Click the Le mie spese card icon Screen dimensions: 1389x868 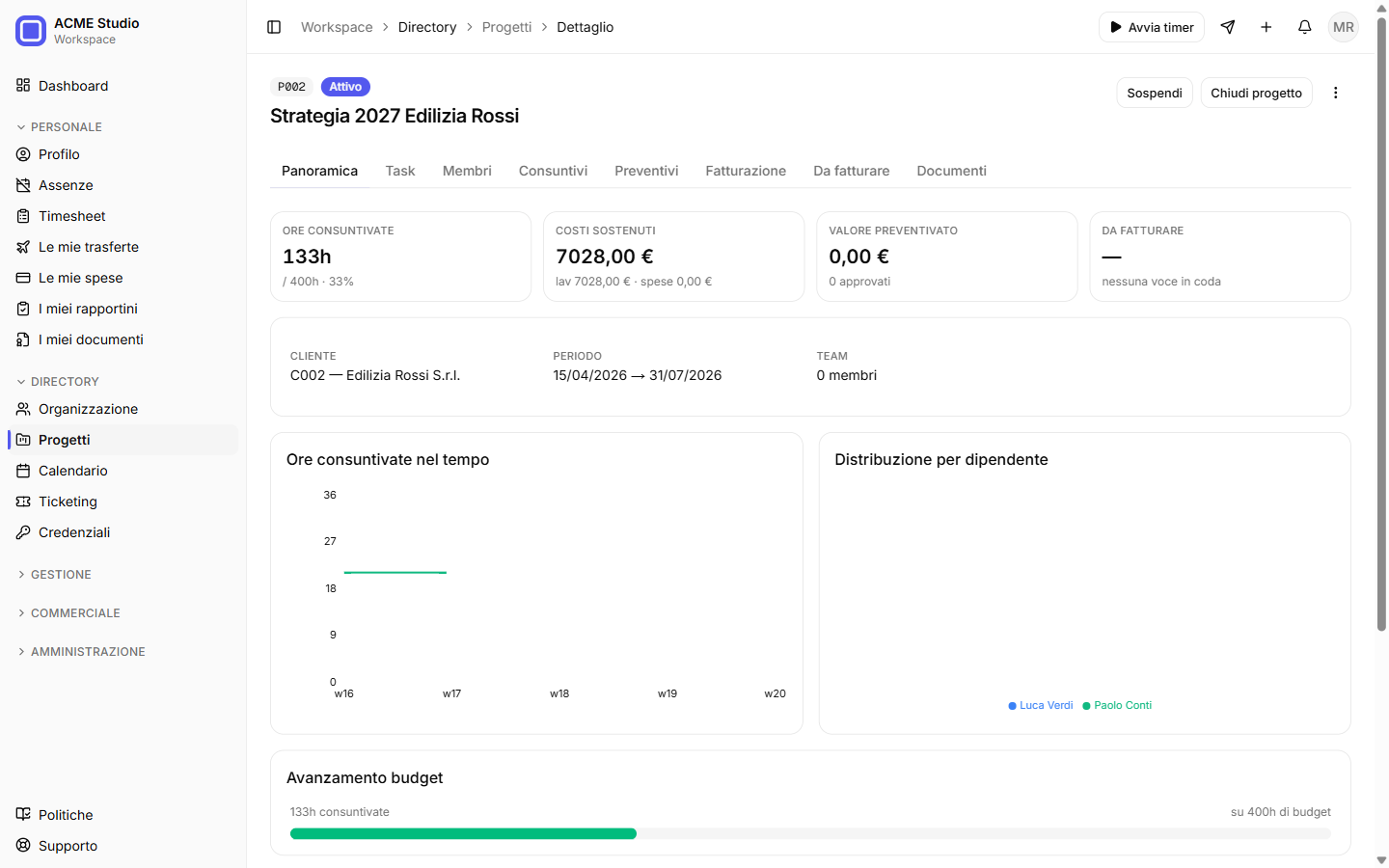pyautogui.click(x=23, y=278)
